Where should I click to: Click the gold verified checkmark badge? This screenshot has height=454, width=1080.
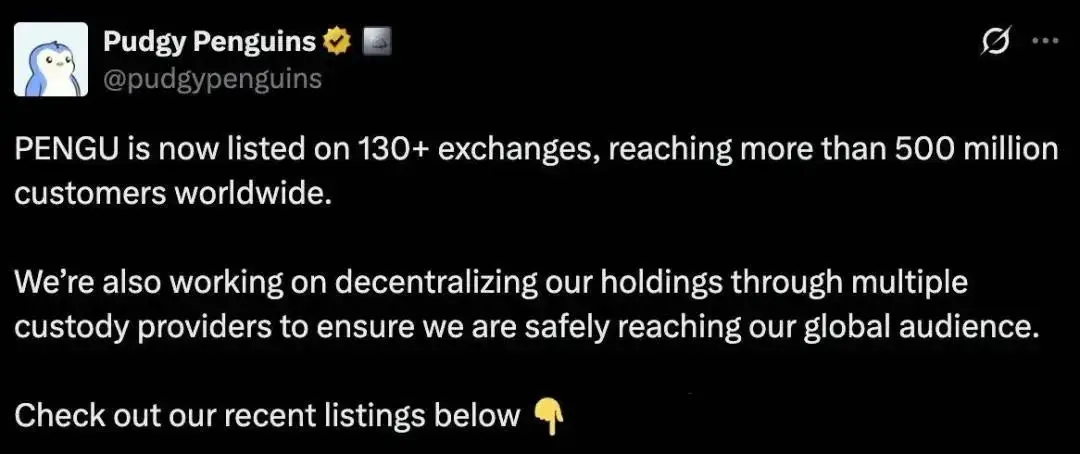[x=338, y=43]
